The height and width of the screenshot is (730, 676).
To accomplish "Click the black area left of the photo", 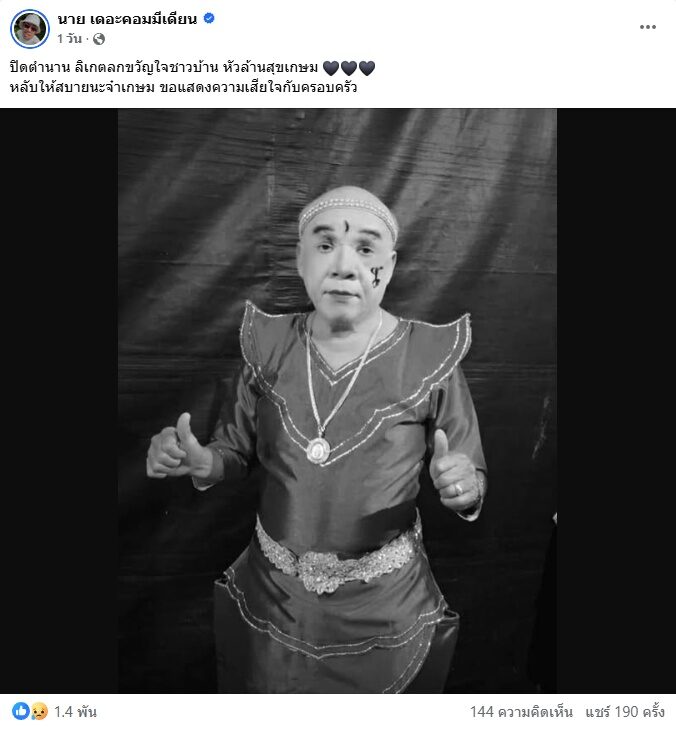I will (x=59, y=401).
